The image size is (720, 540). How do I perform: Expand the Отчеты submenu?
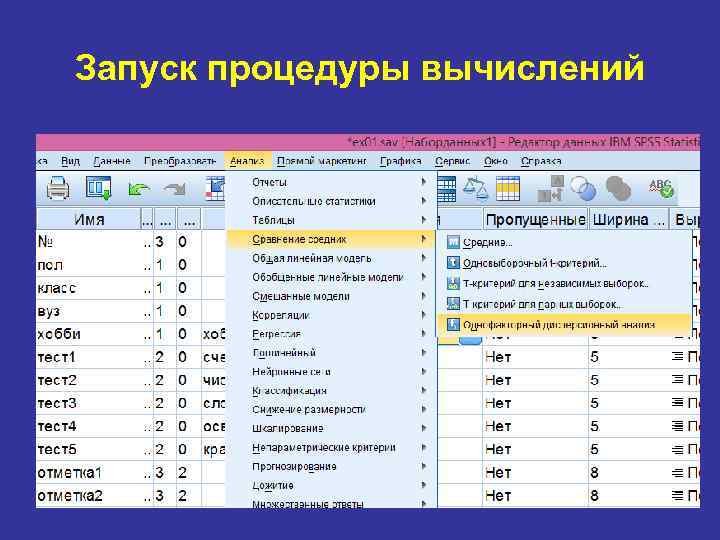coord(331,182)
